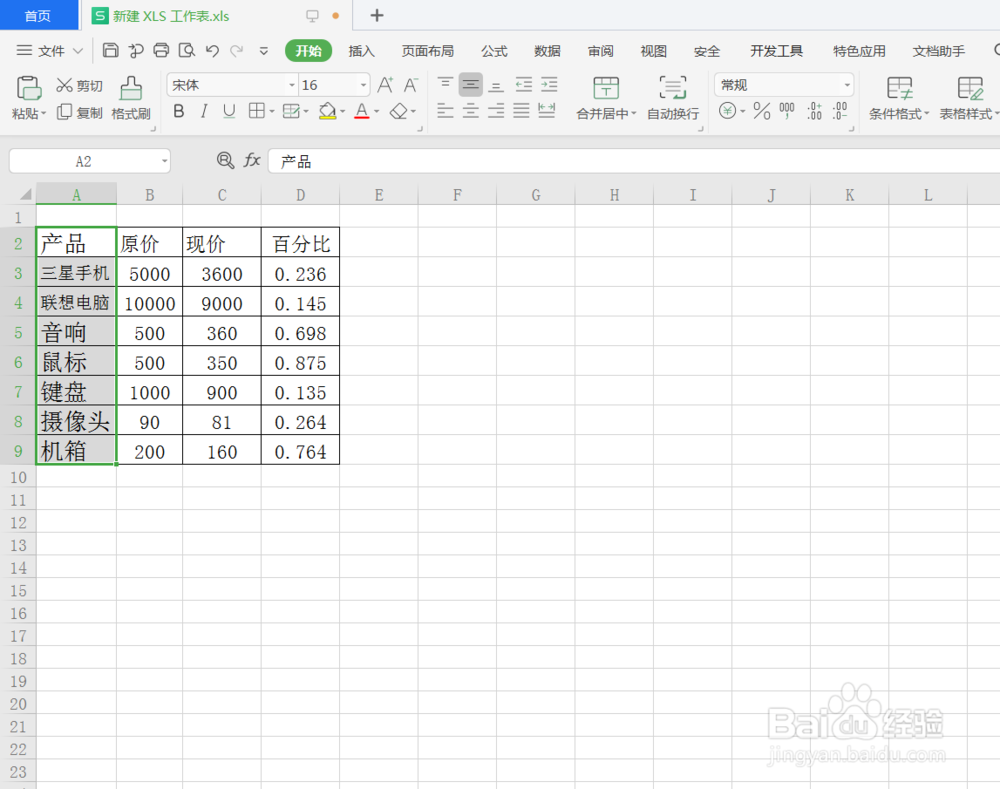Open the 文件 file menu
This screenshot has height=789, width=1000.
(50, 51)
